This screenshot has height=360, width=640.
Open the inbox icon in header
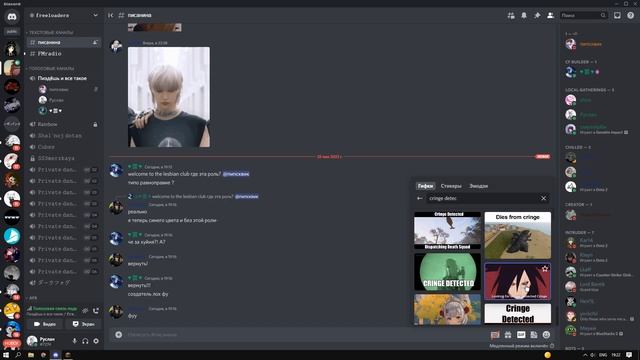pyautogui.click(x=617, y=16)
